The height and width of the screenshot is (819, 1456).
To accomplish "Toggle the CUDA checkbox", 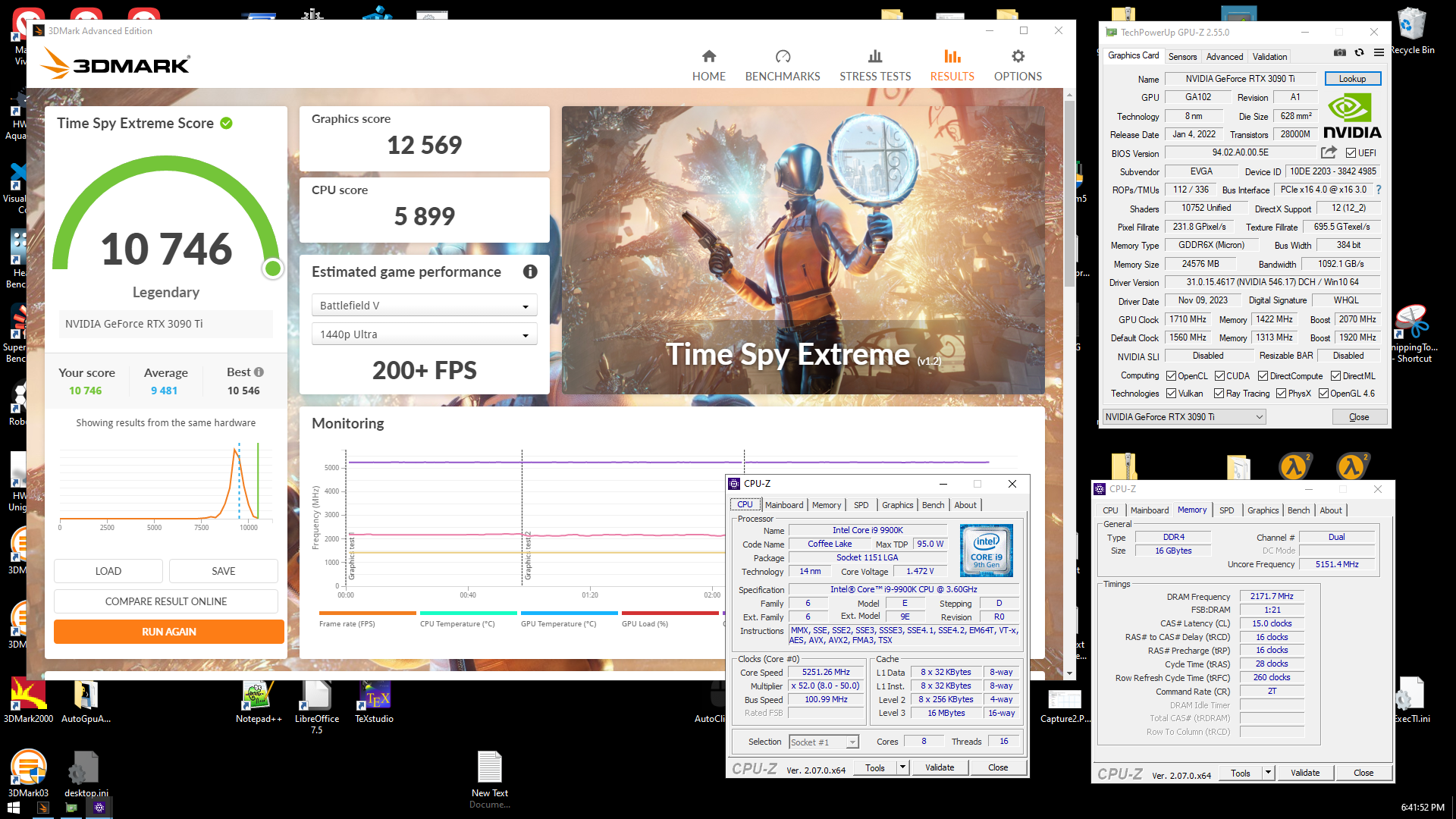I will [1219, 375].
